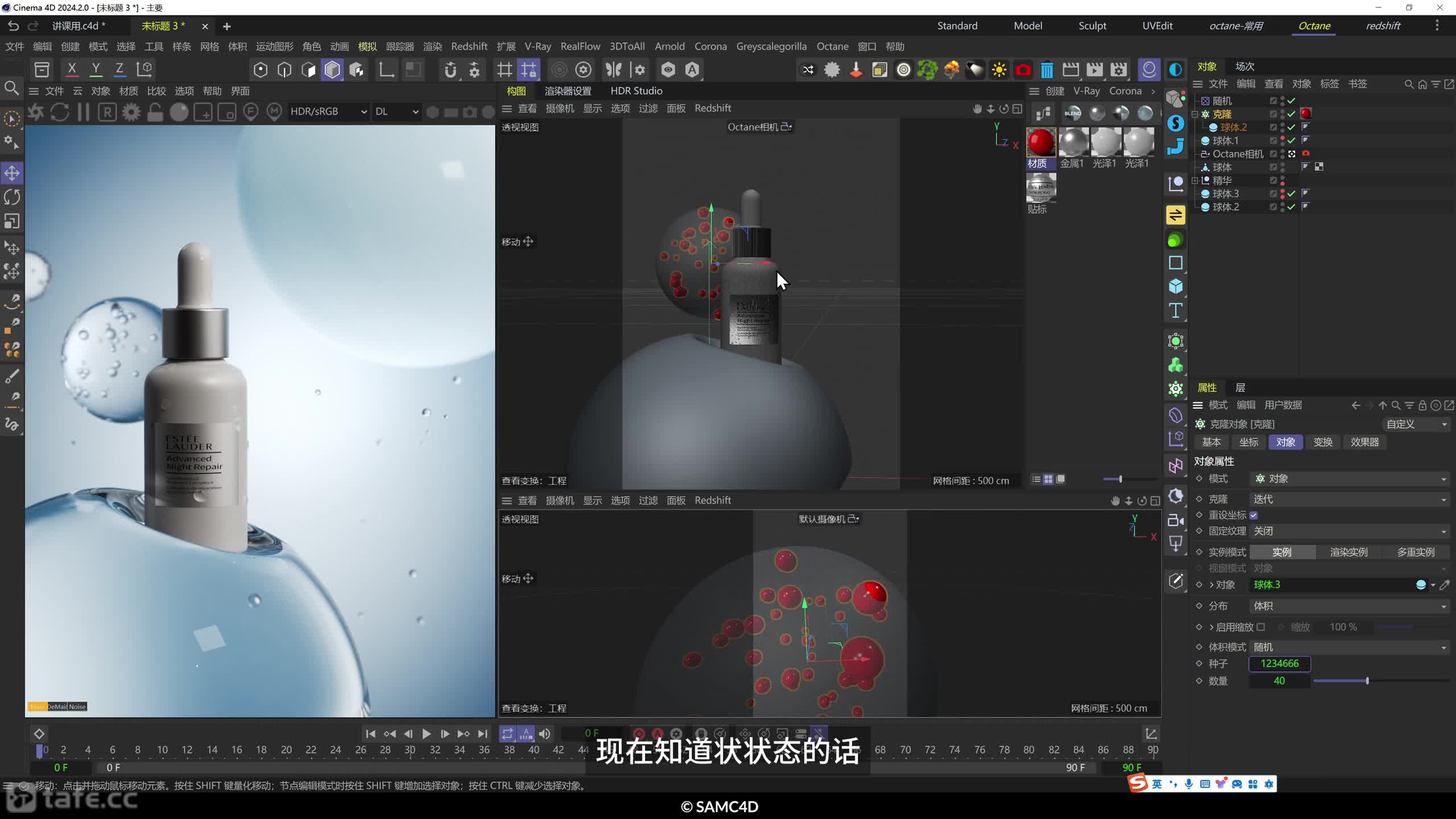
Task: Open 自定义 dropdown in attributes header
Action: click(x=1416, y=424)
